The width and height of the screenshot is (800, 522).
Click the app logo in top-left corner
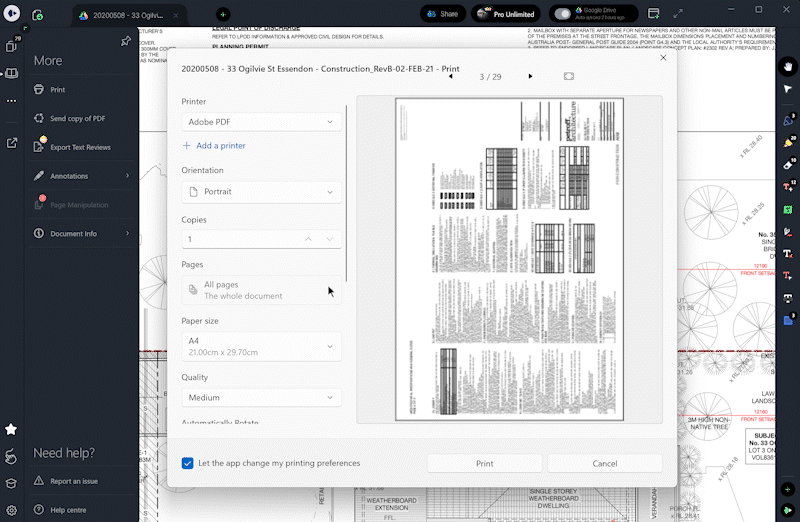12,13
